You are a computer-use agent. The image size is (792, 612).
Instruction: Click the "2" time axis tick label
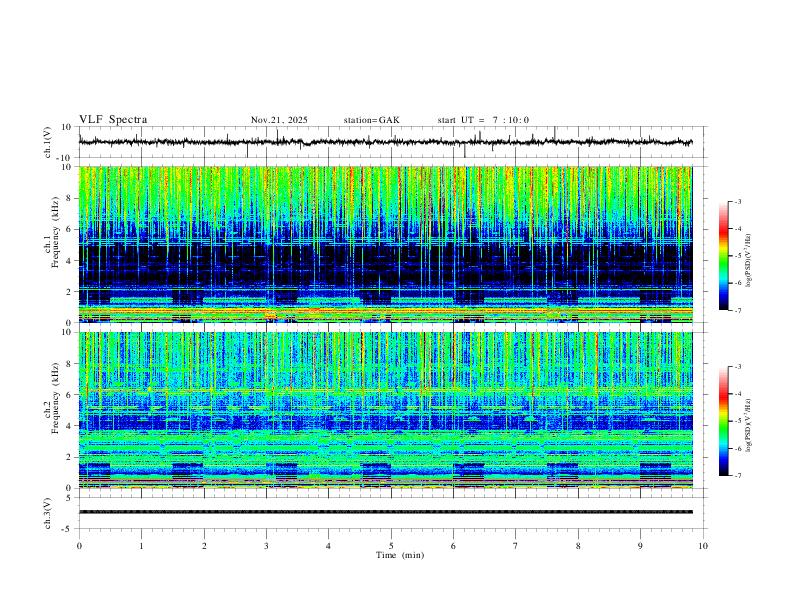204,546
